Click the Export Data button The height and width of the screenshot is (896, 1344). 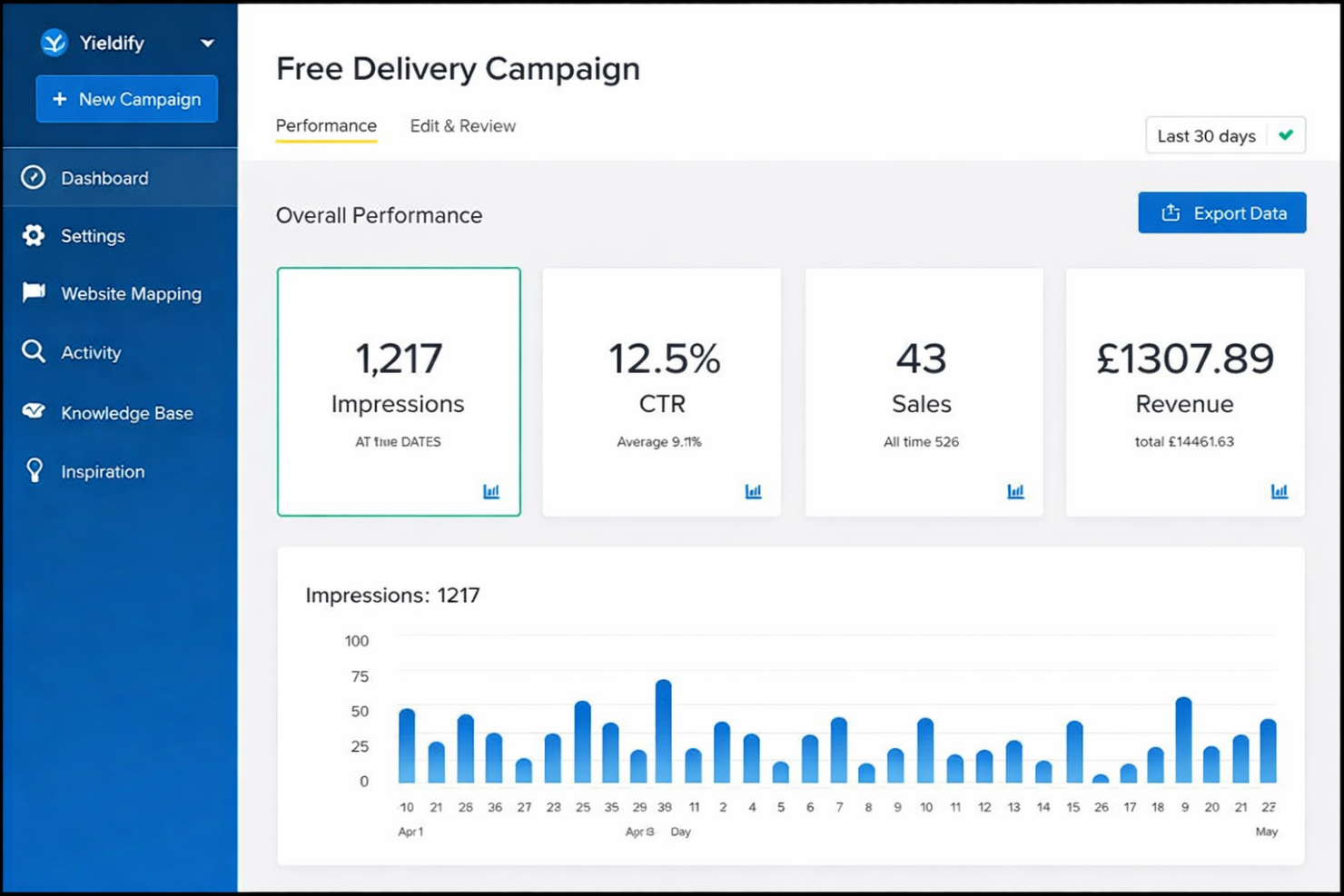1221,212
